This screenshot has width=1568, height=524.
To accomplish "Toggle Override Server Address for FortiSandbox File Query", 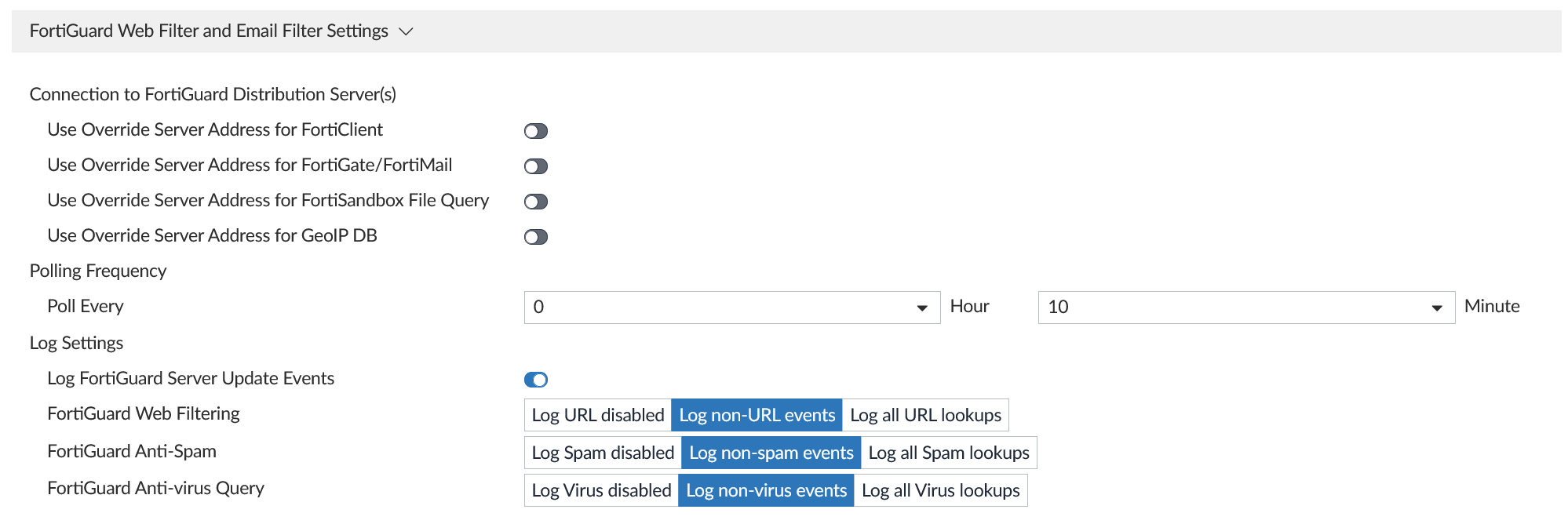I will pyautogui.click(x=536, y=202).
